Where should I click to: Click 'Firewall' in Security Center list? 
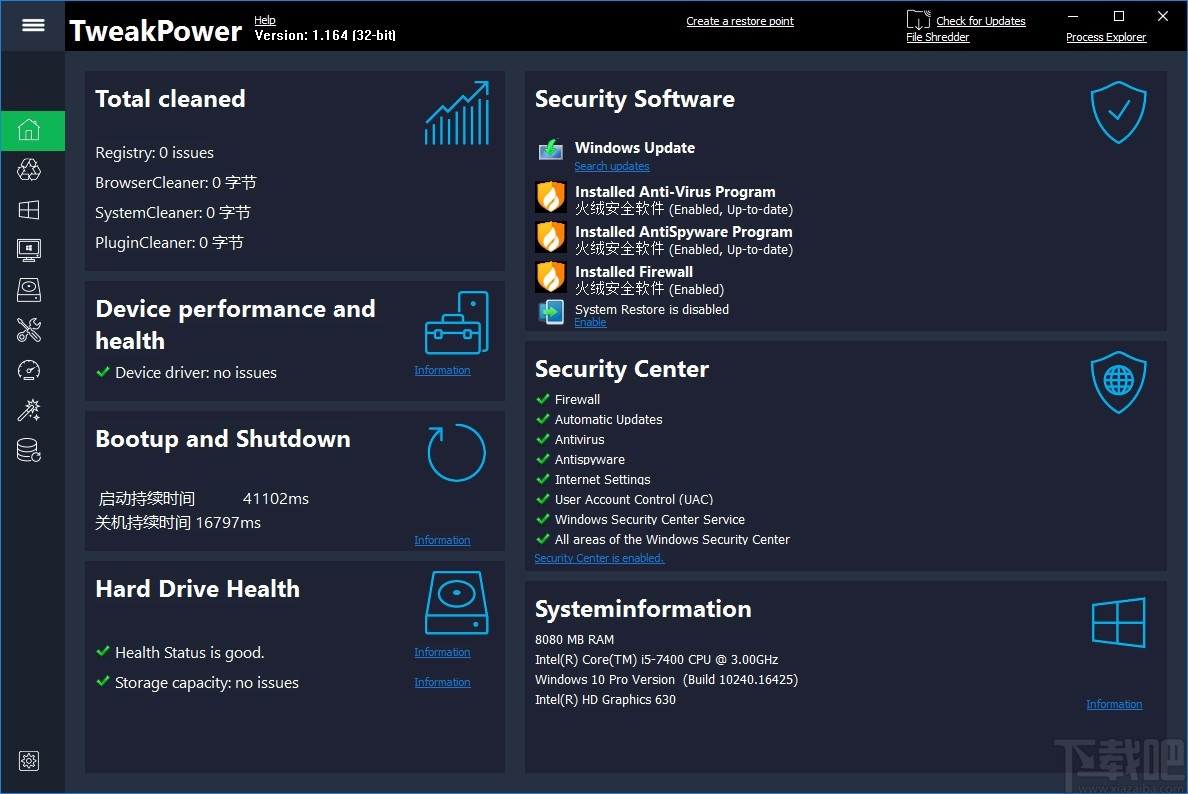coord(577,400)
